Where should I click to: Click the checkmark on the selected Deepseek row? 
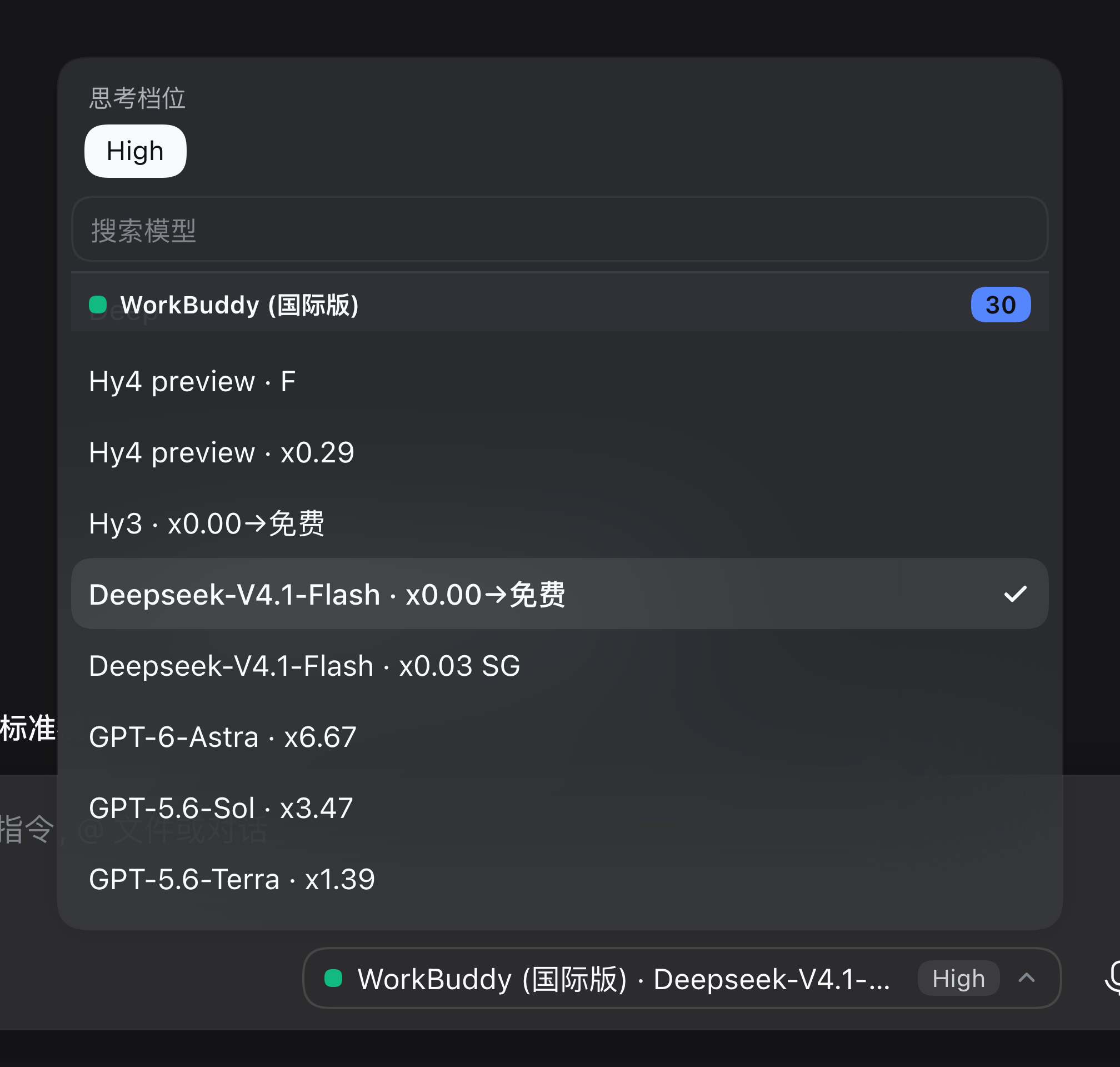(1015, 595)
